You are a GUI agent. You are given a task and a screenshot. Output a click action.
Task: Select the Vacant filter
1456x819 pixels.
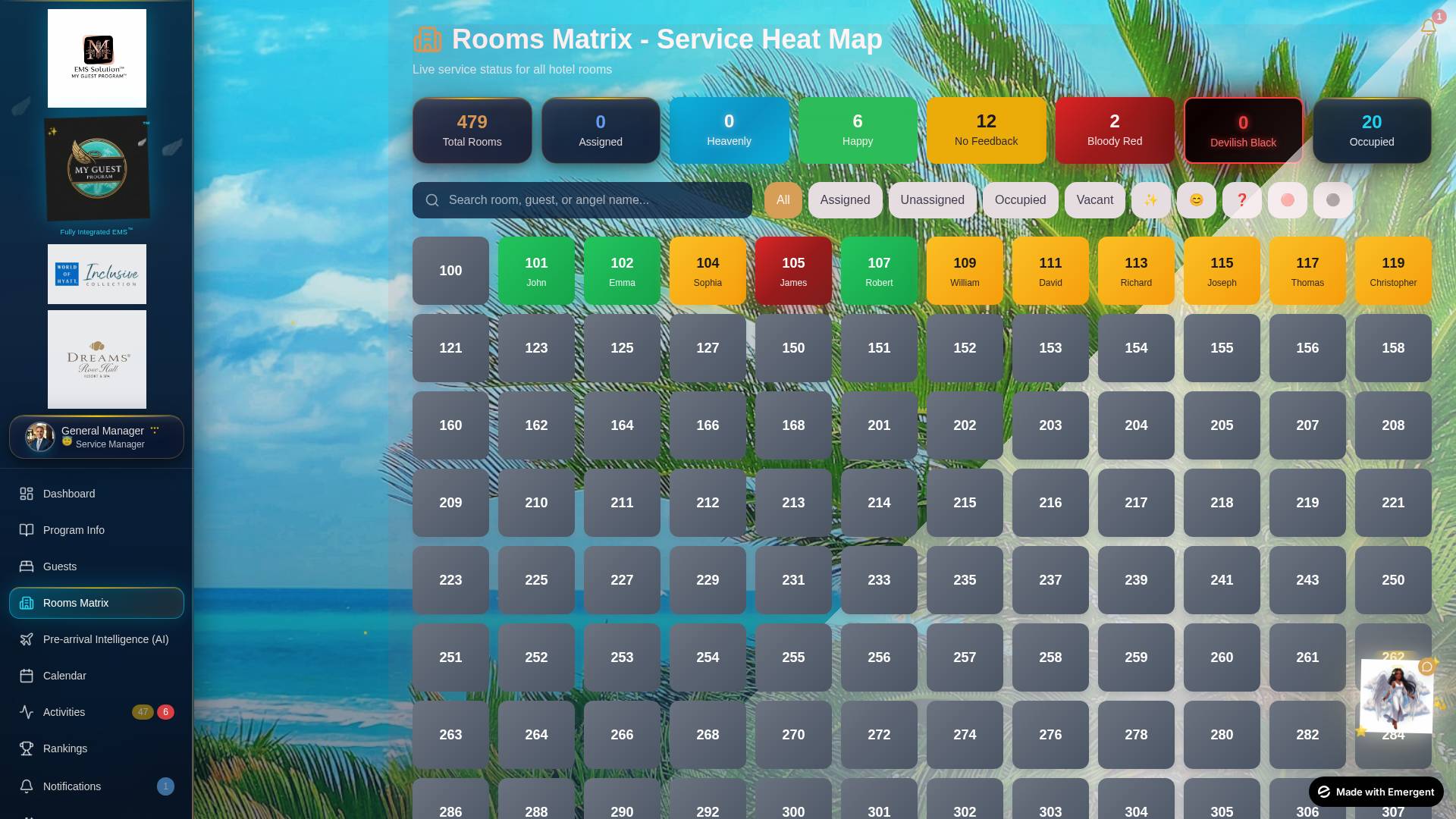tap(1095, 200)
